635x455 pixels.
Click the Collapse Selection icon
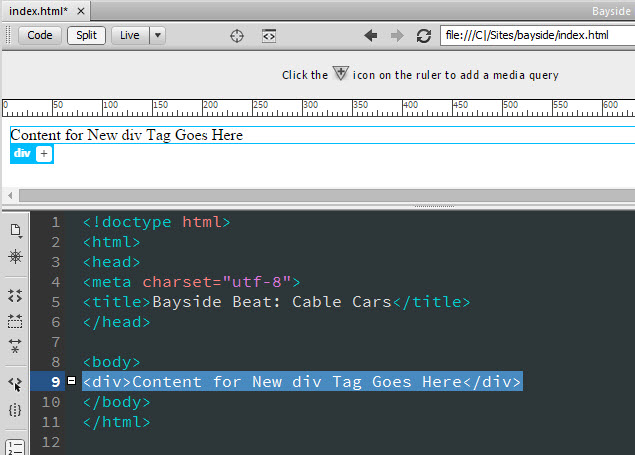pos(15,321)
